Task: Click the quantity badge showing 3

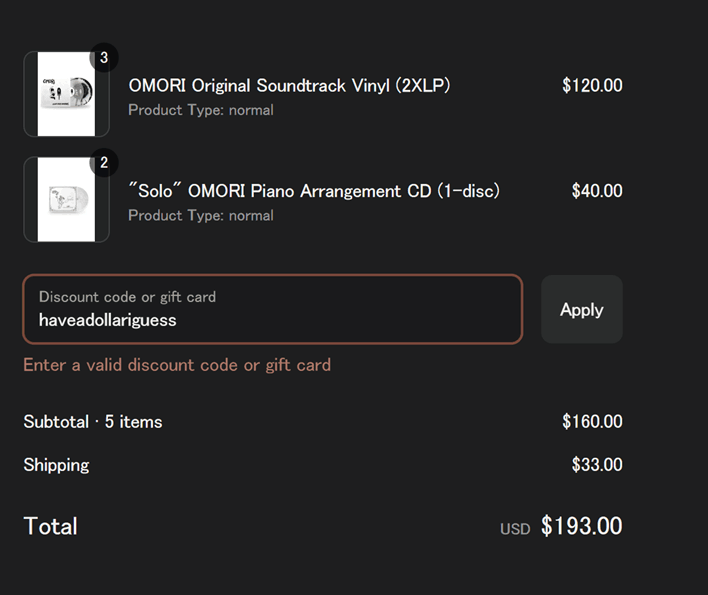Action: point(104,57)
